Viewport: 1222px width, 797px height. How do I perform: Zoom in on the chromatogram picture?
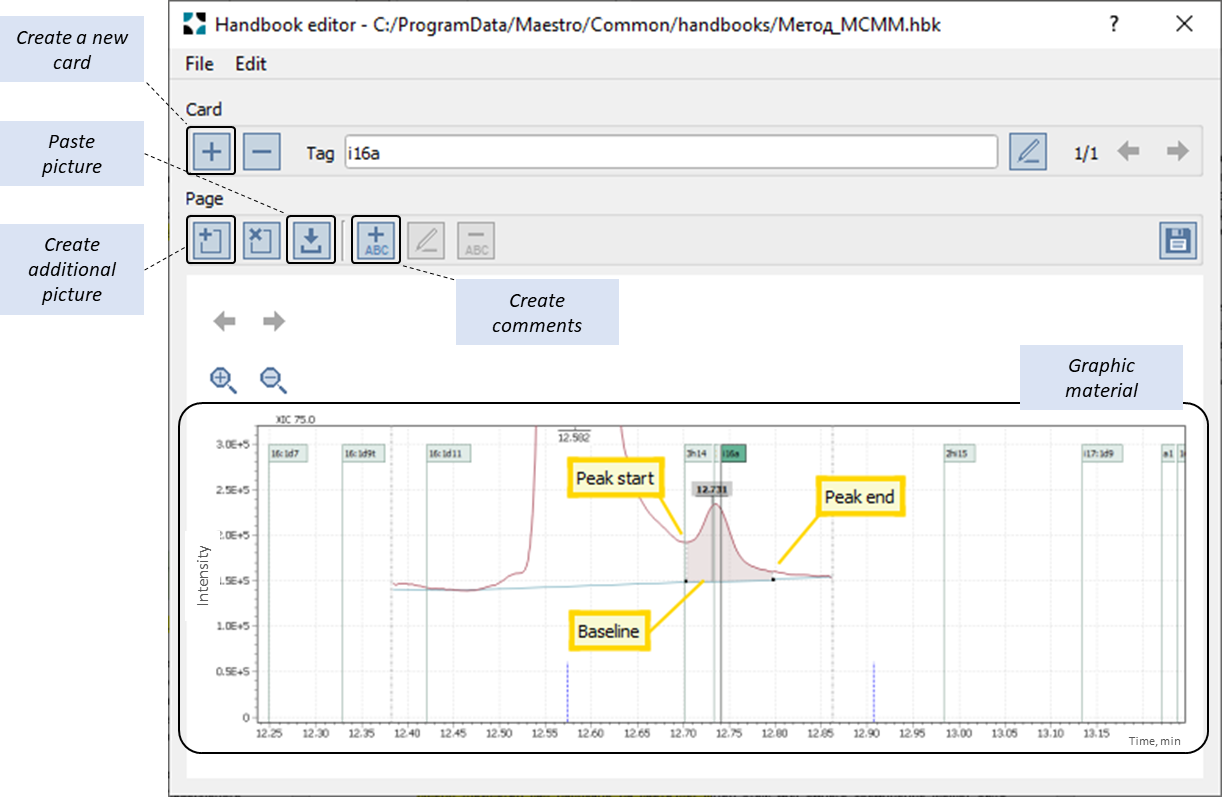[223, 380]
